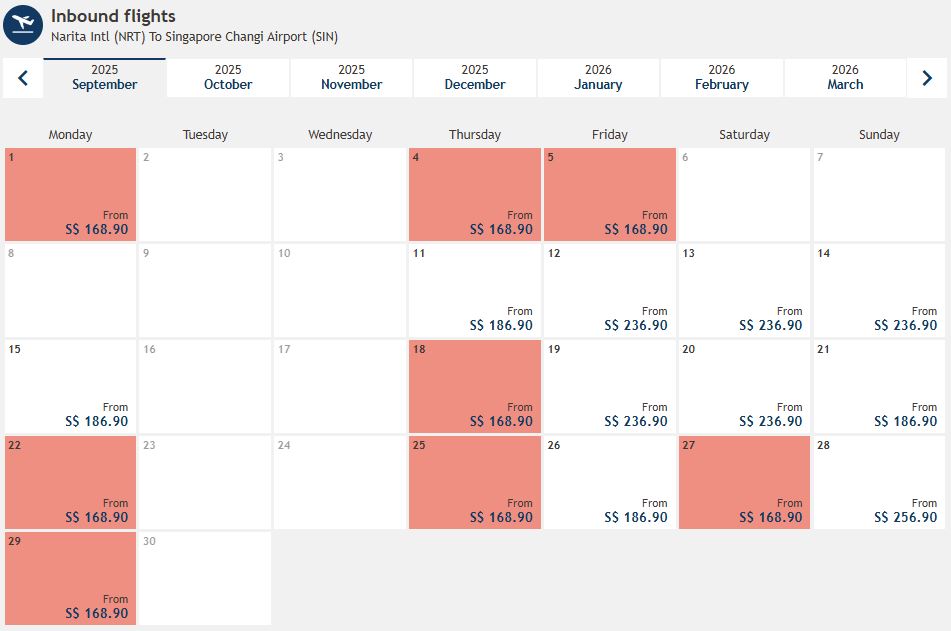
Task: Switch to March 2026 tab
Action: (845, 78)
